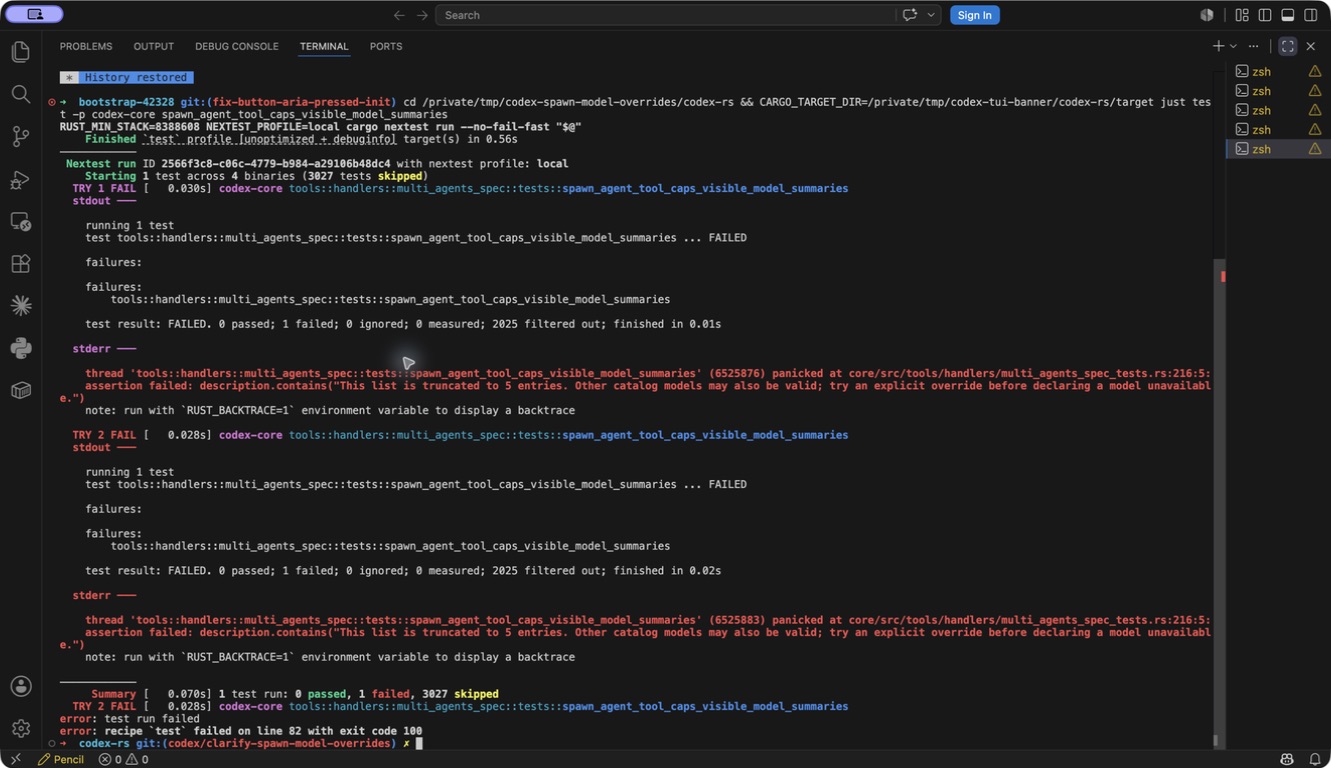
Task: Click the red command status circle beside bootstrap prompt
Action: click(52, 102)
